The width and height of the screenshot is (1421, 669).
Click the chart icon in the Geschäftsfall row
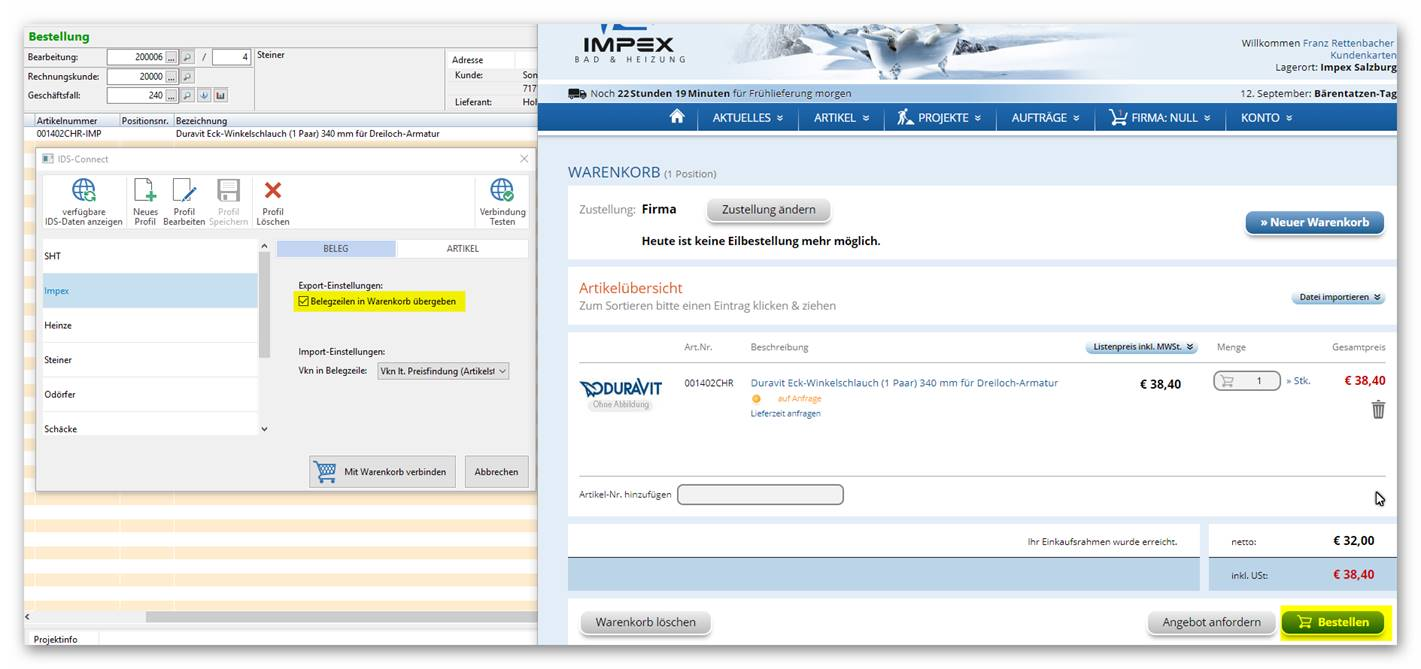tap(220, 96)
